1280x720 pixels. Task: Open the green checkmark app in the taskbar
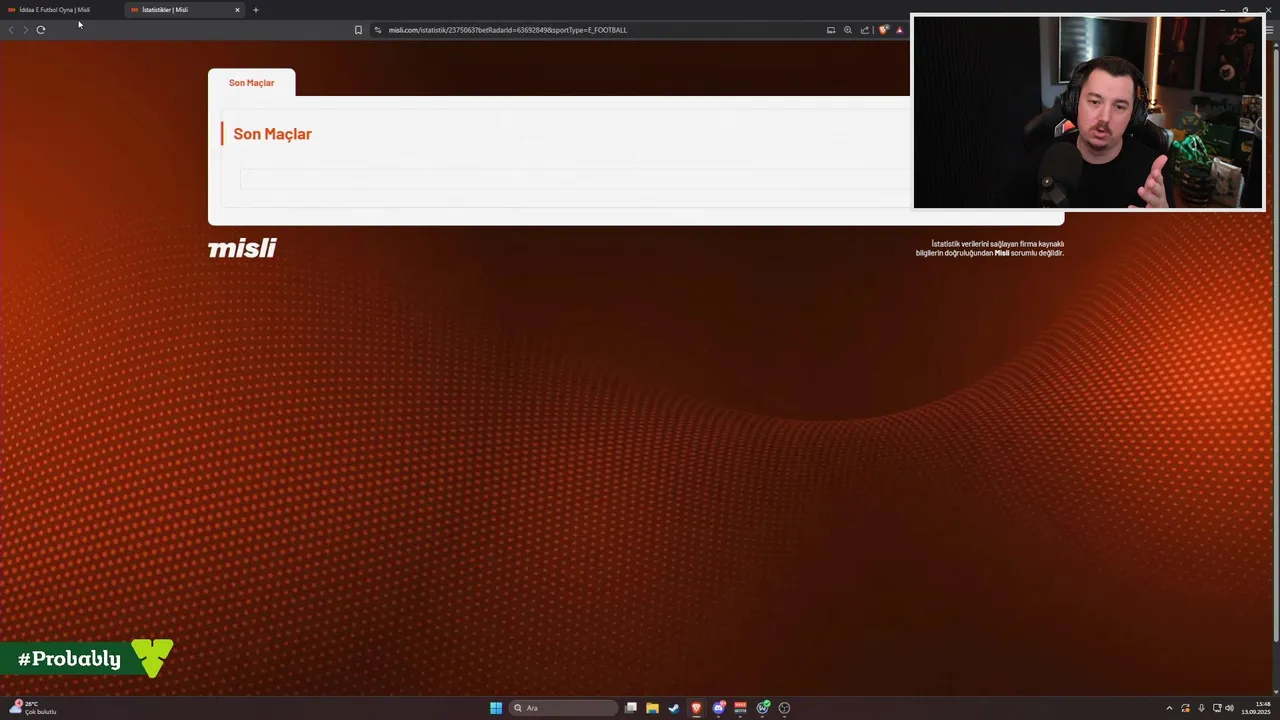763,708
